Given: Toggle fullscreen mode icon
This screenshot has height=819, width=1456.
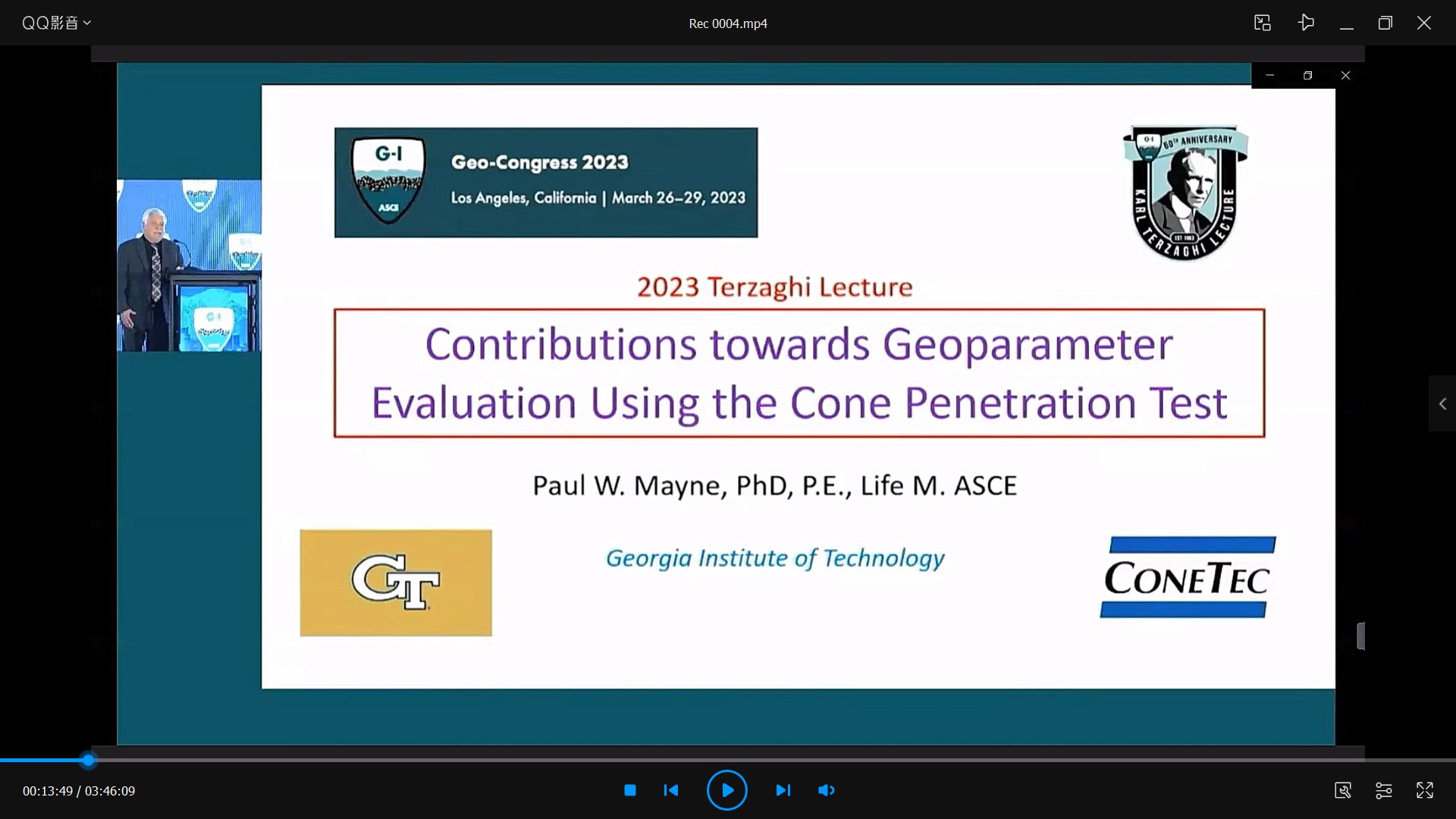Looking at the screenshot, I should 1424,790.
